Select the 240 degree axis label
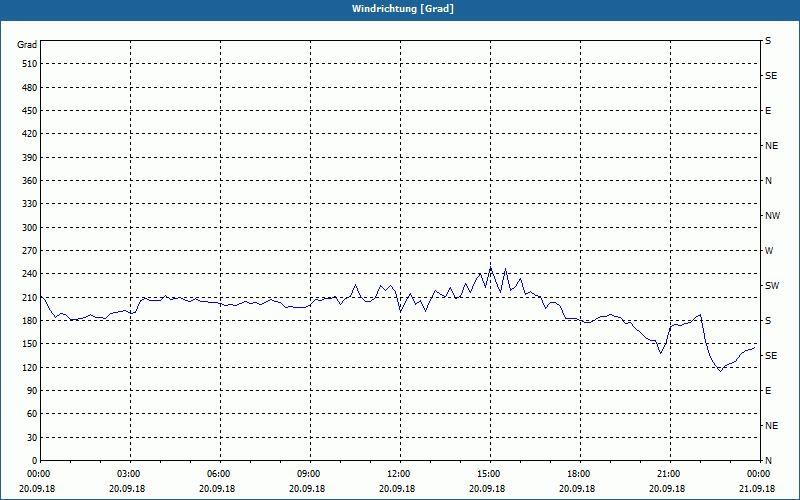Viewport: 800px width, 500px height. (x=30, y=274)
